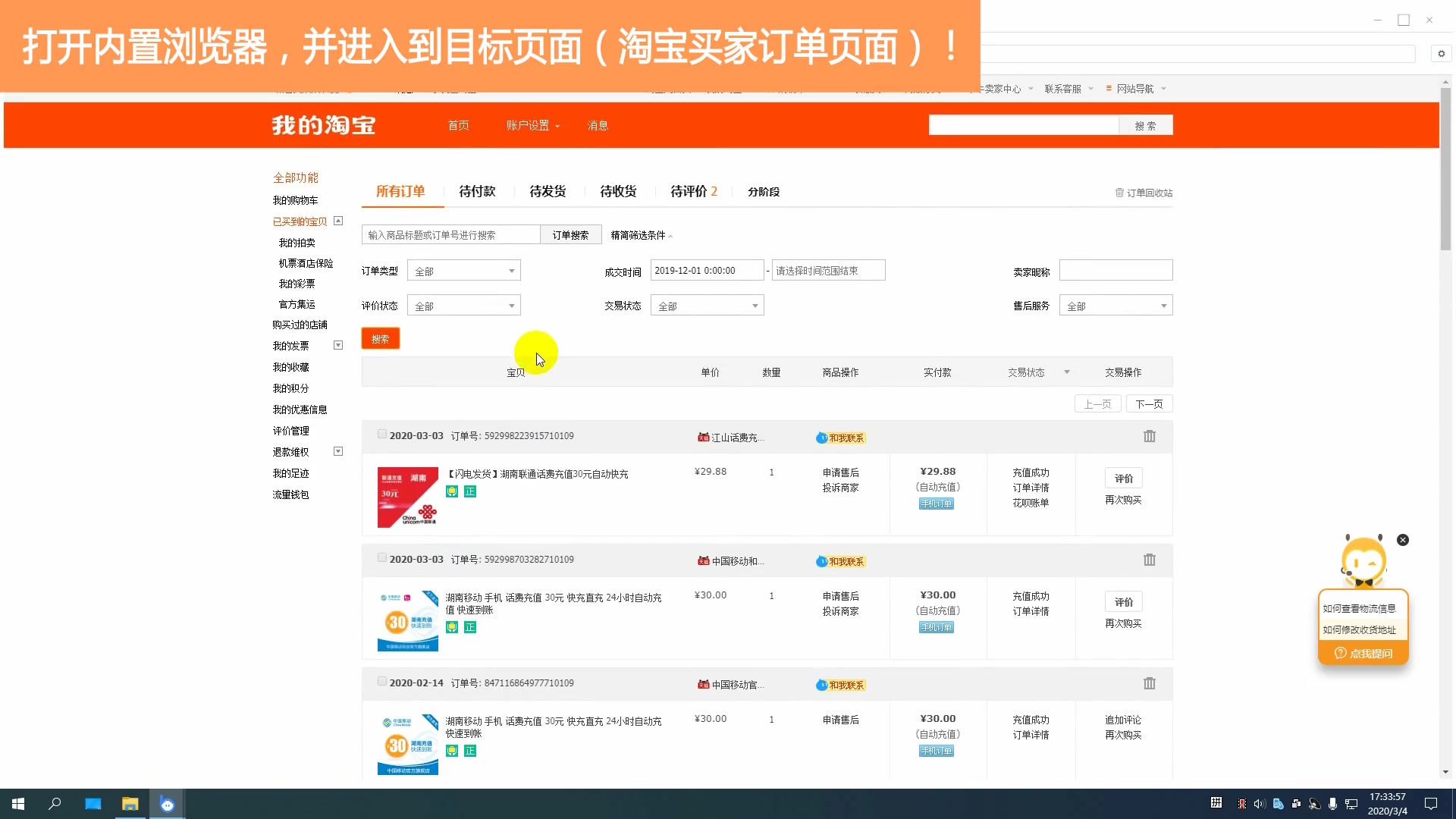Click 和我联系 chat icon for 中国移动官 shop

(840, 685)
